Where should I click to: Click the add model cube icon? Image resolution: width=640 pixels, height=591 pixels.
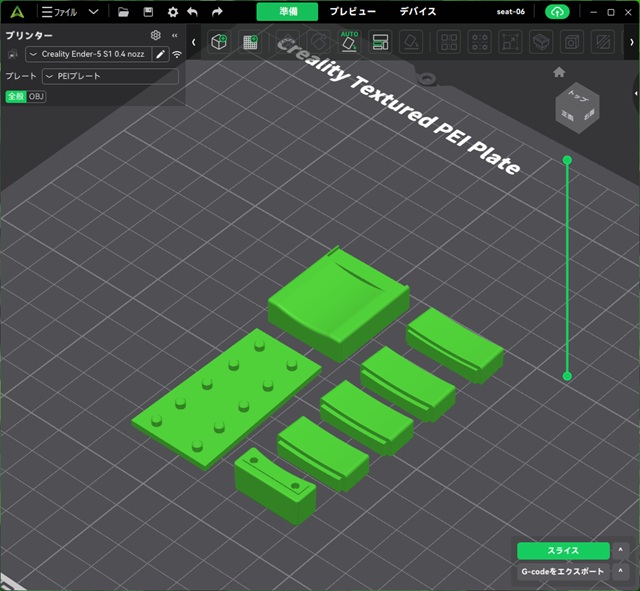[x=219, y=42]
